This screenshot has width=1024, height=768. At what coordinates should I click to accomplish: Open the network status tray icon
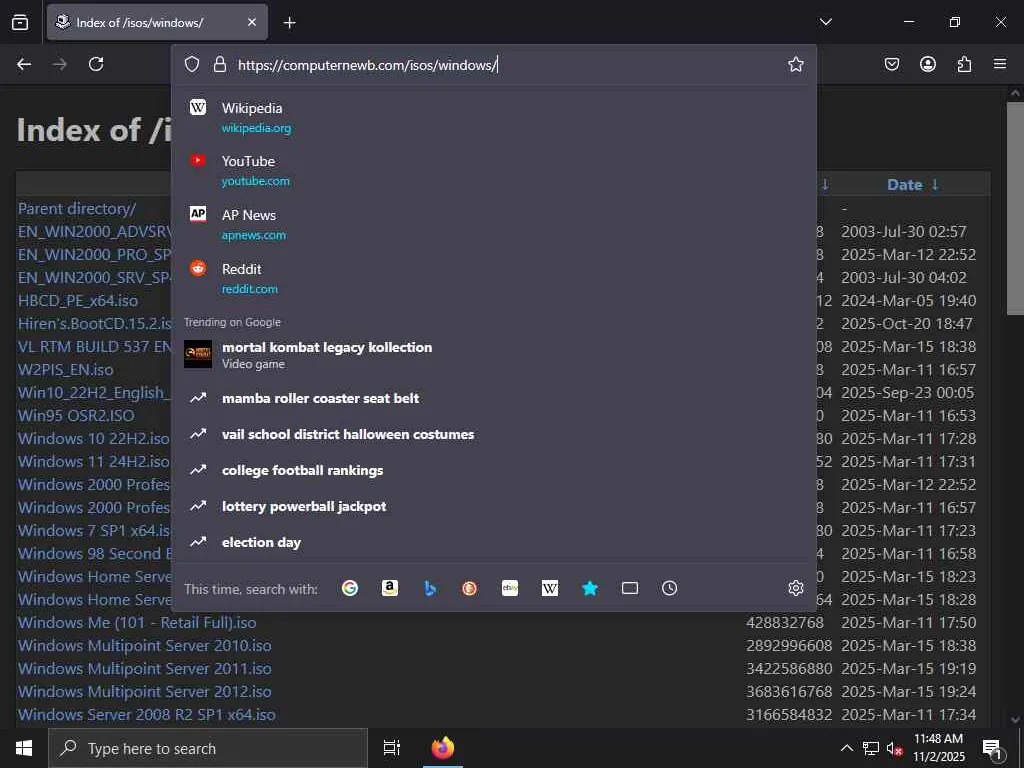click(871, 748)
